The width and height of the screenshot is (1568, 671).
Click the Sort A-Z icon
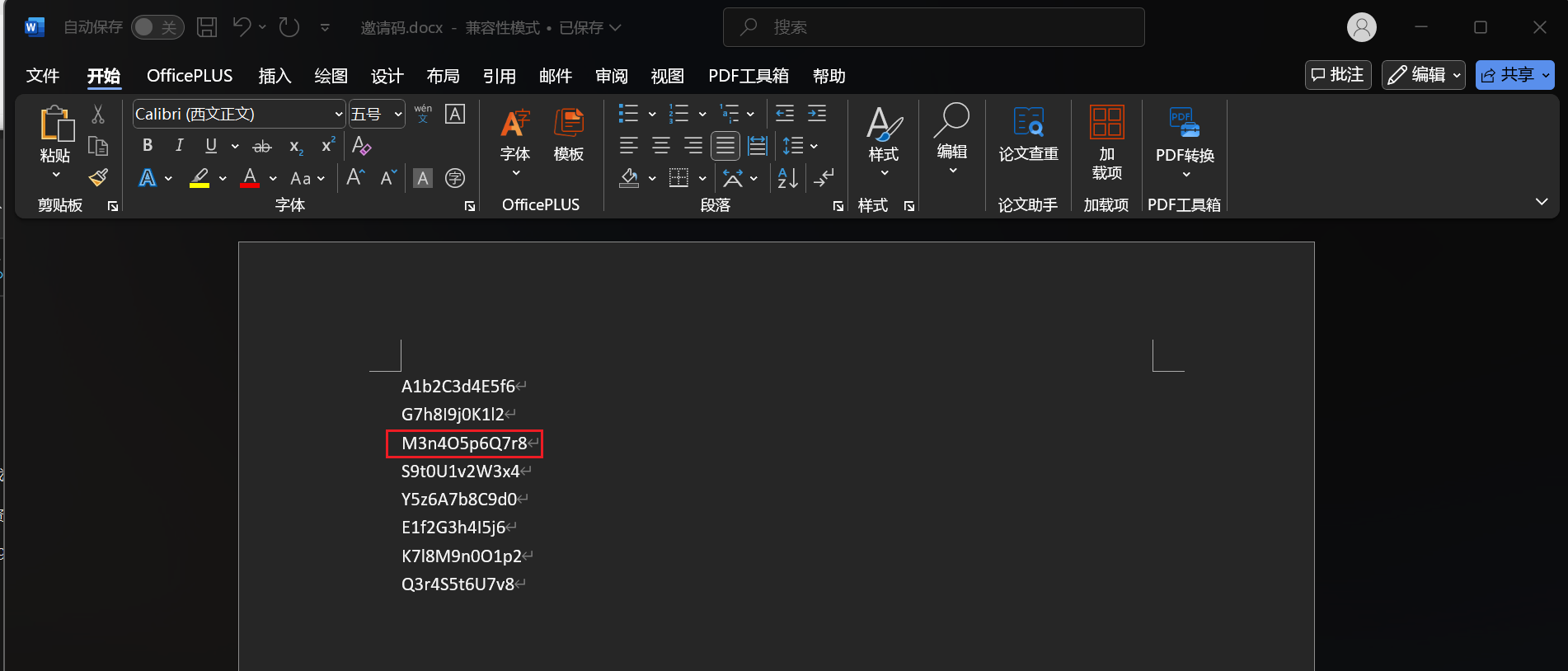[787, 178]
